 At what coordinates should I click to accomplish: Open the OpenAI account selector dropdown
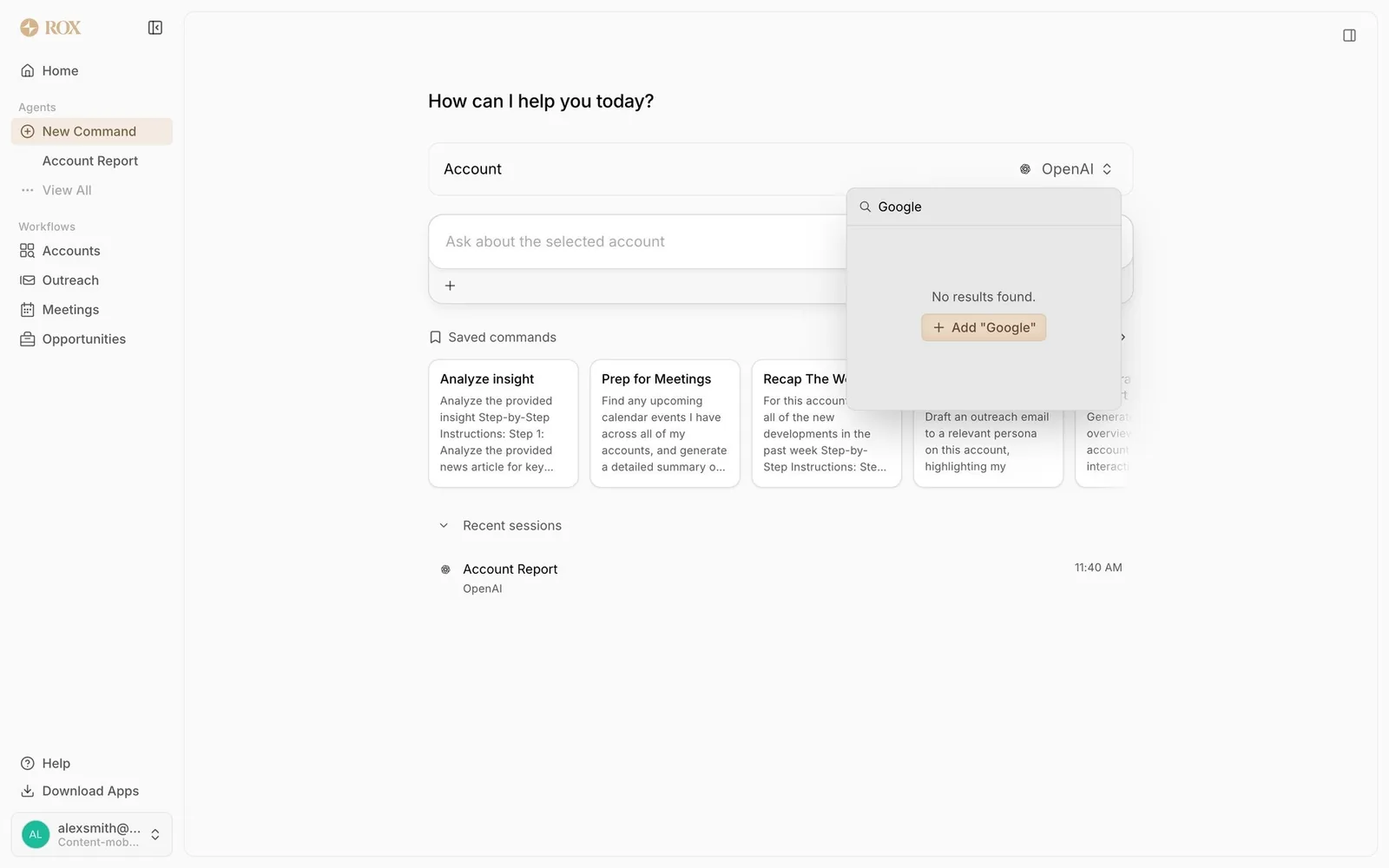click(x=1066, y=169)
